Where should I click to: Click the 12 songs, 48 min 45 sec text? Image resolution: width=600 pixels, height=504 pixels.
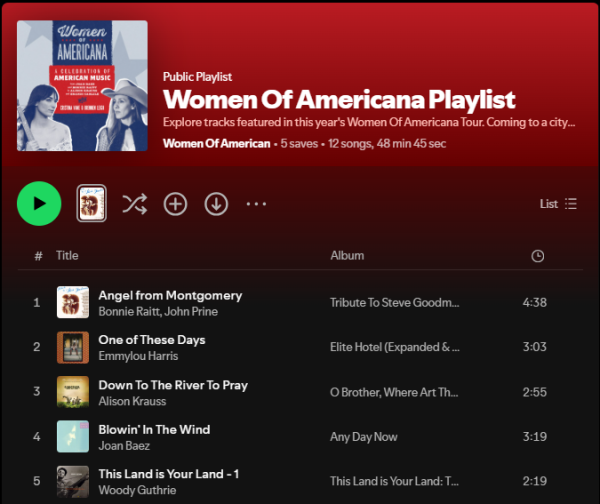(x=387, y=144)
